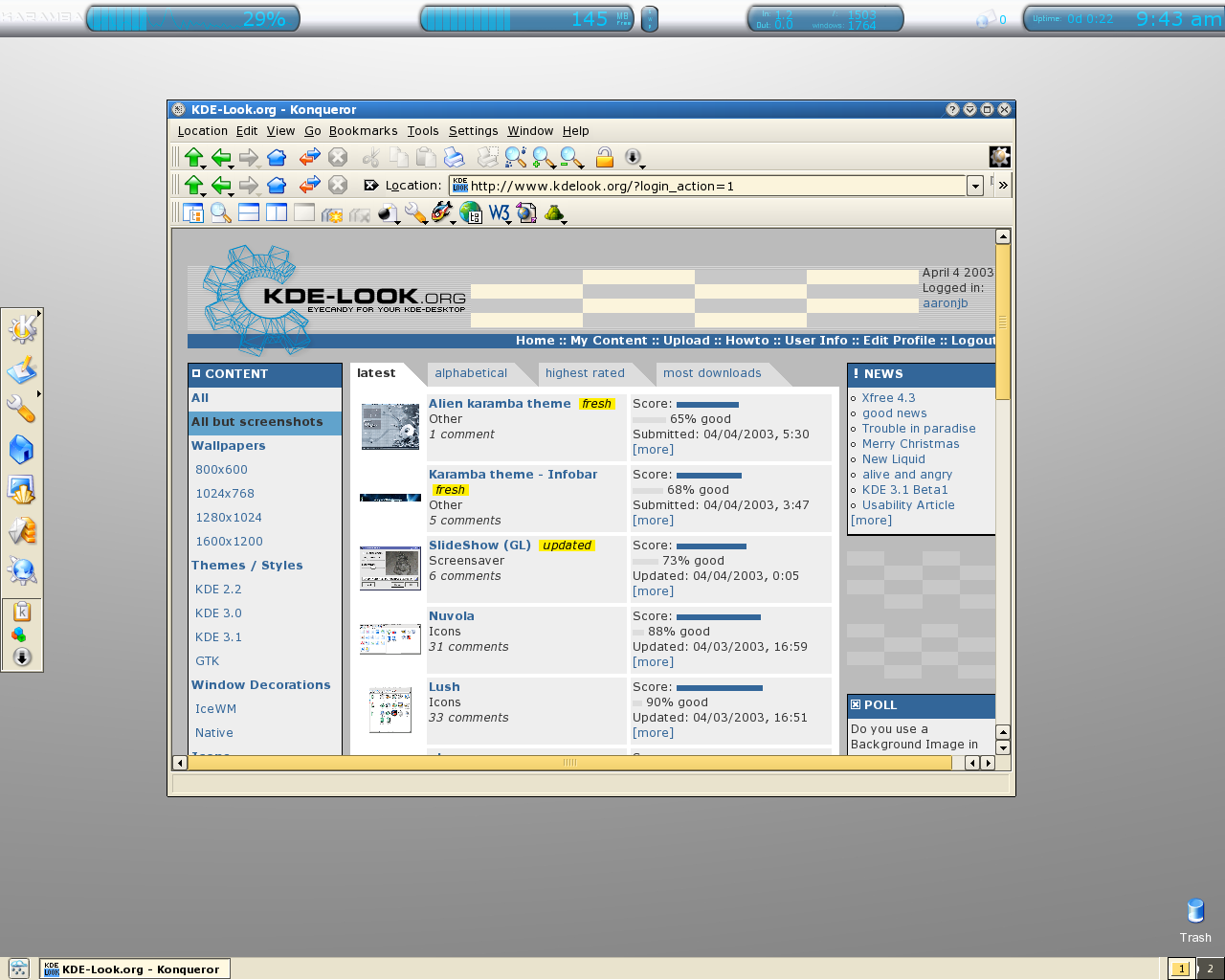Open the Tools menu
This screenshot has height=980, width=1225.
[x=423, y=131]
